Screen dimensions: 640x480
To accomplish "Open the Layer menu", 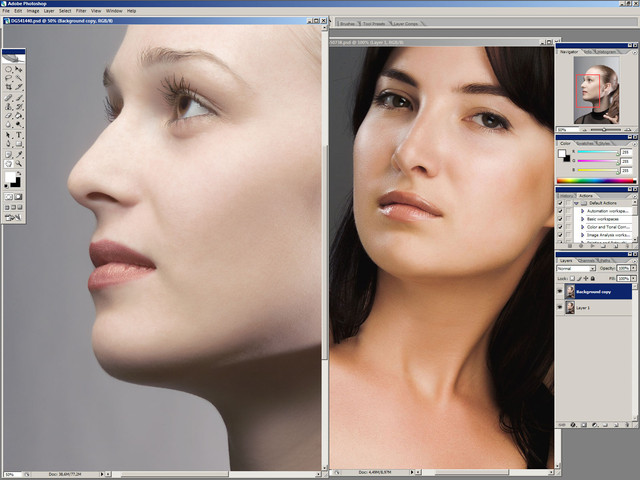I will point(49,11).
